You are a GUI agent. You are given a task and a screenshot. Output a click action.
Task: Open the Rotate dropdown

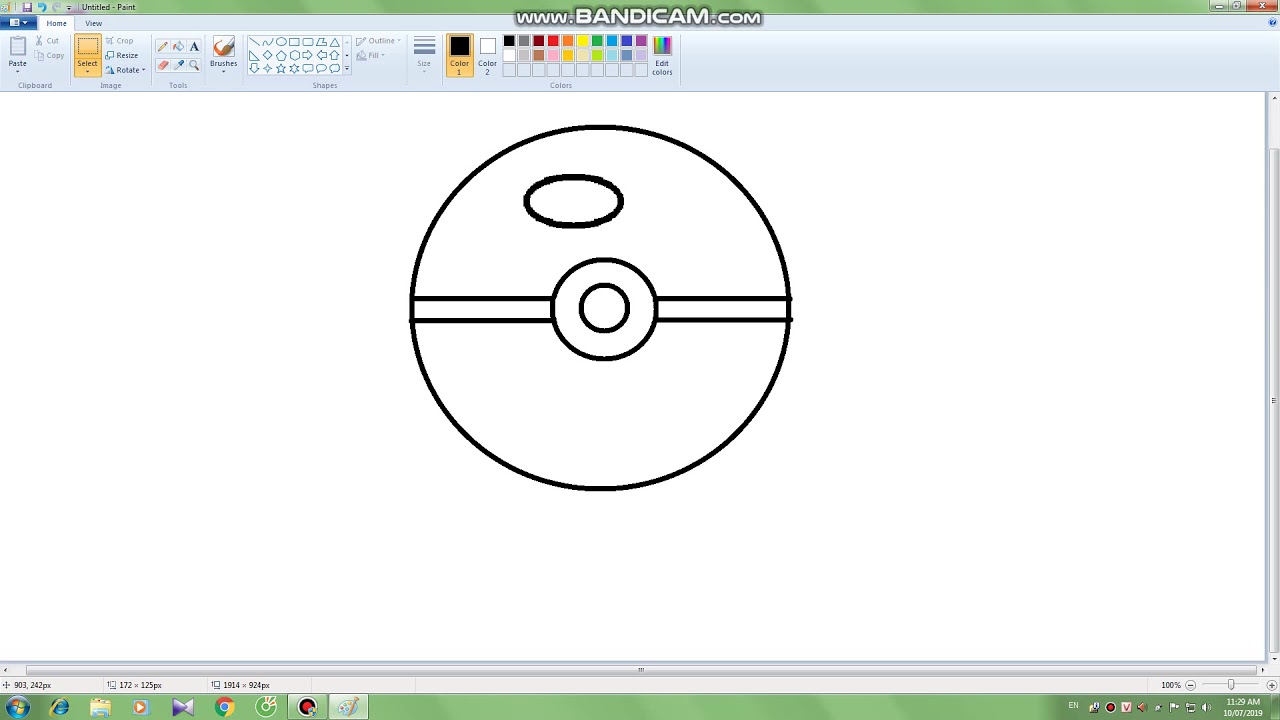(125, 70)
